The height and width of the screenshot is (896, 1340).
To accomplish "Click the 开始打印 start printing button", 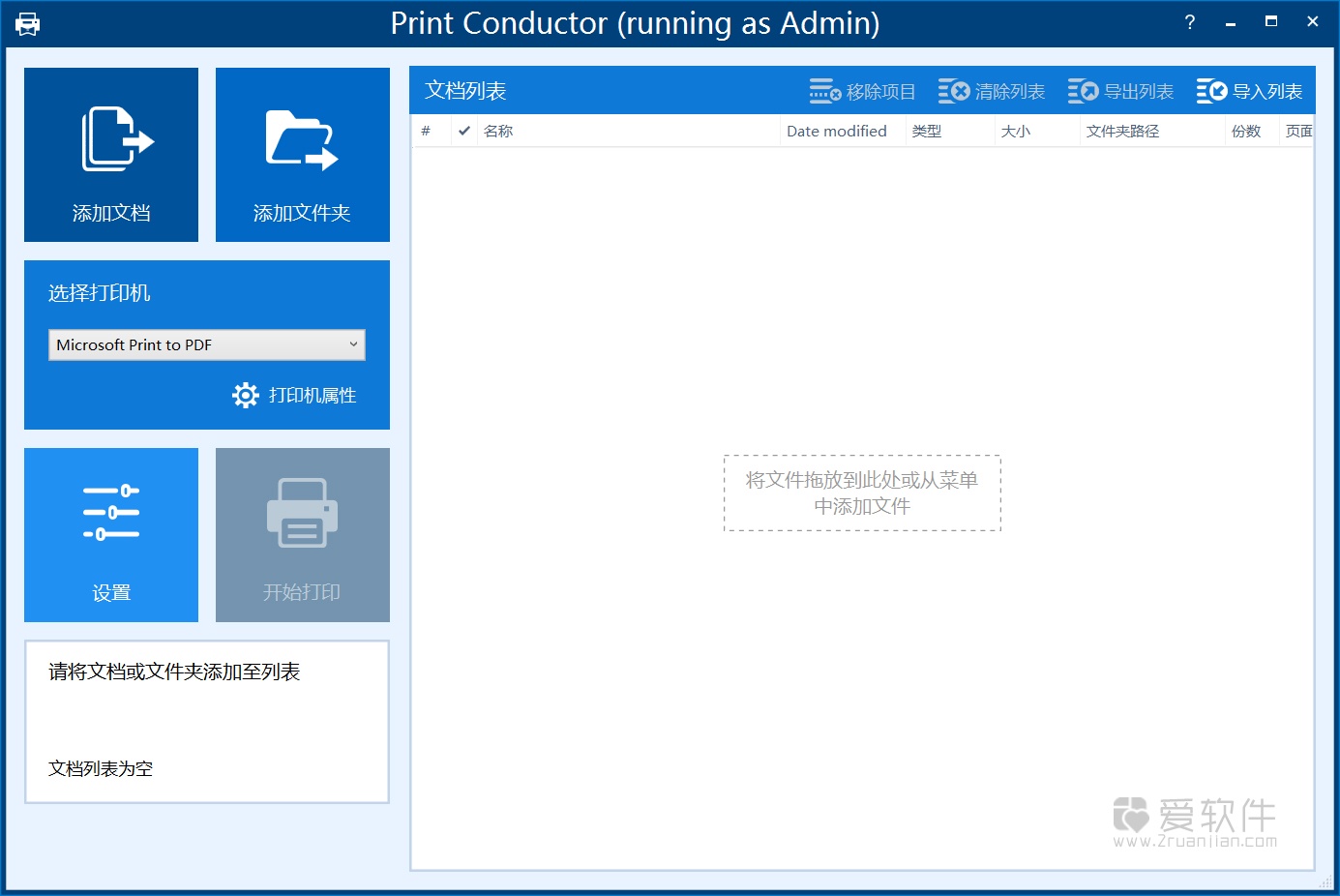I will [302, 535].
